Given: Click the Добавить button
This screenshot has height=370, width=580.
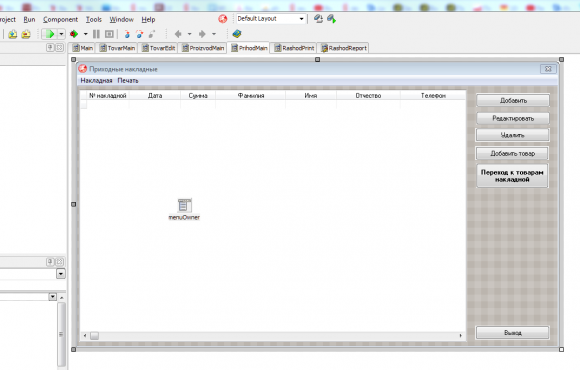Looking at the screenshot, I should click(x=513, y=100).
